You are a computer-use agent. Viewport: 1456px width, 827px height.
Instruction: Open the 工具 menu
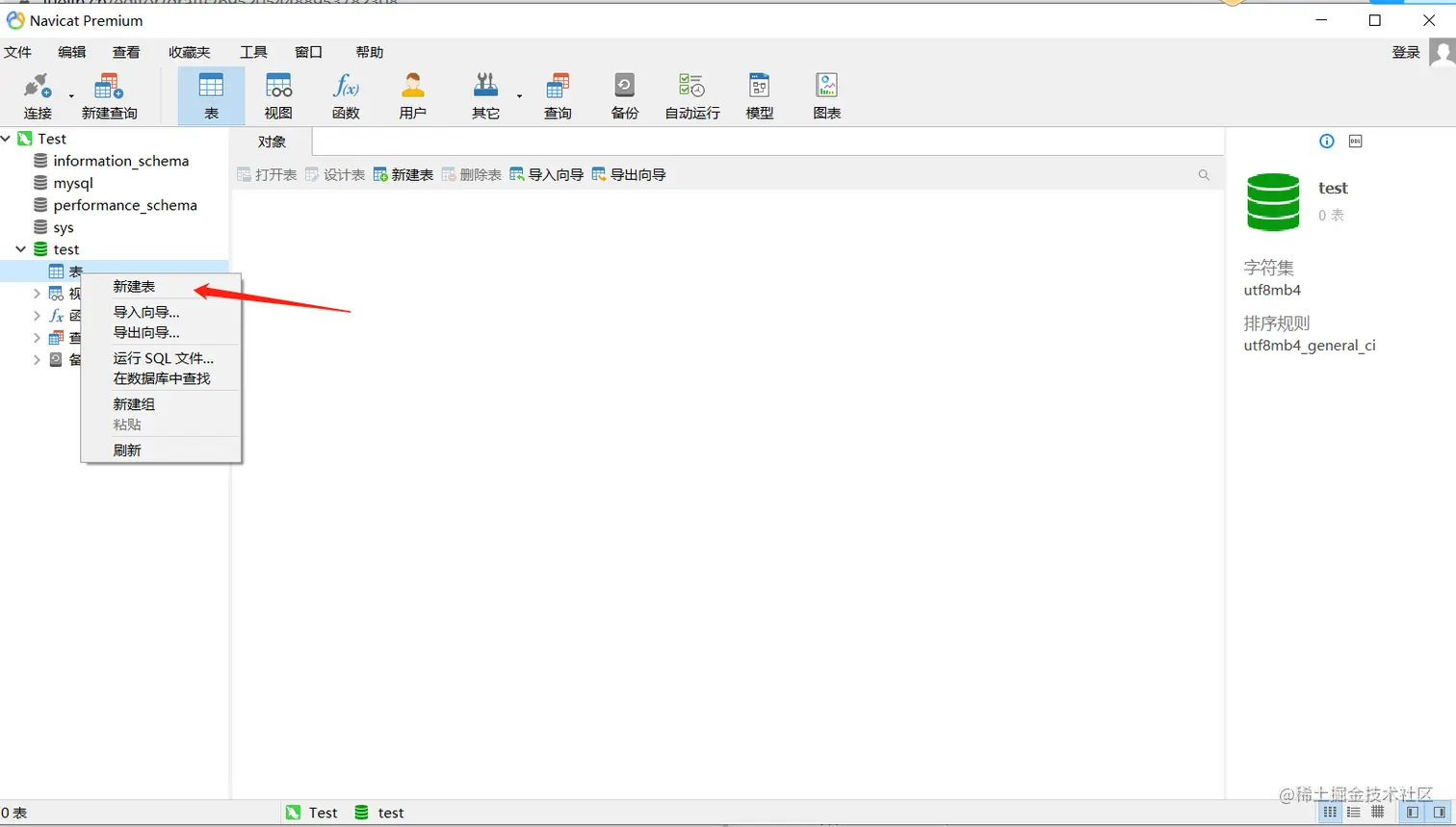tap(253, 52)
